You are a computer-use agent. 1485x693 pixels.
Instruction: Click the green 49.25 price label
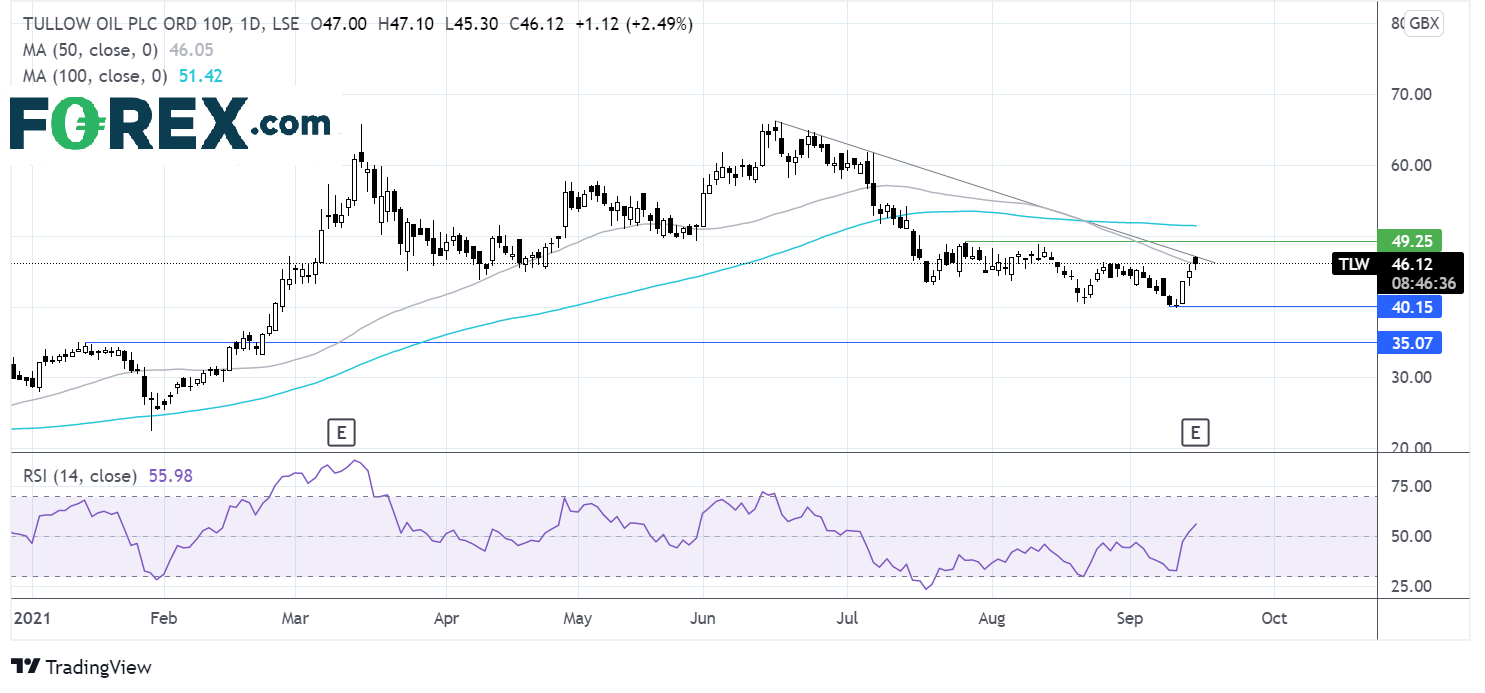coord(1410,241)
